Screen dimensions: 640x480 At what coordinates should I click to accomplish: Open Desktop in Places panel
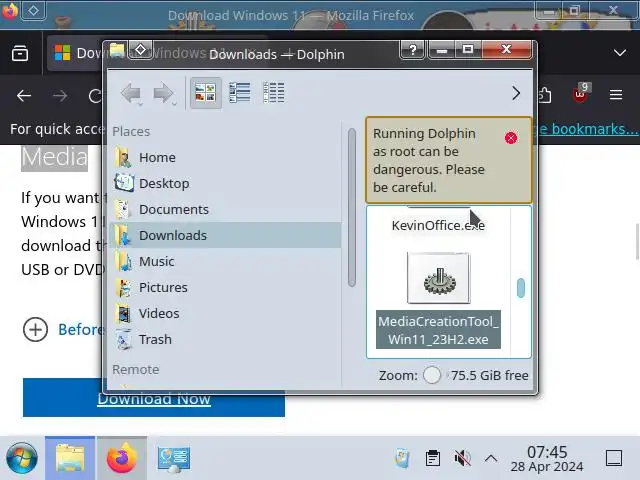[x=225, y=183]
